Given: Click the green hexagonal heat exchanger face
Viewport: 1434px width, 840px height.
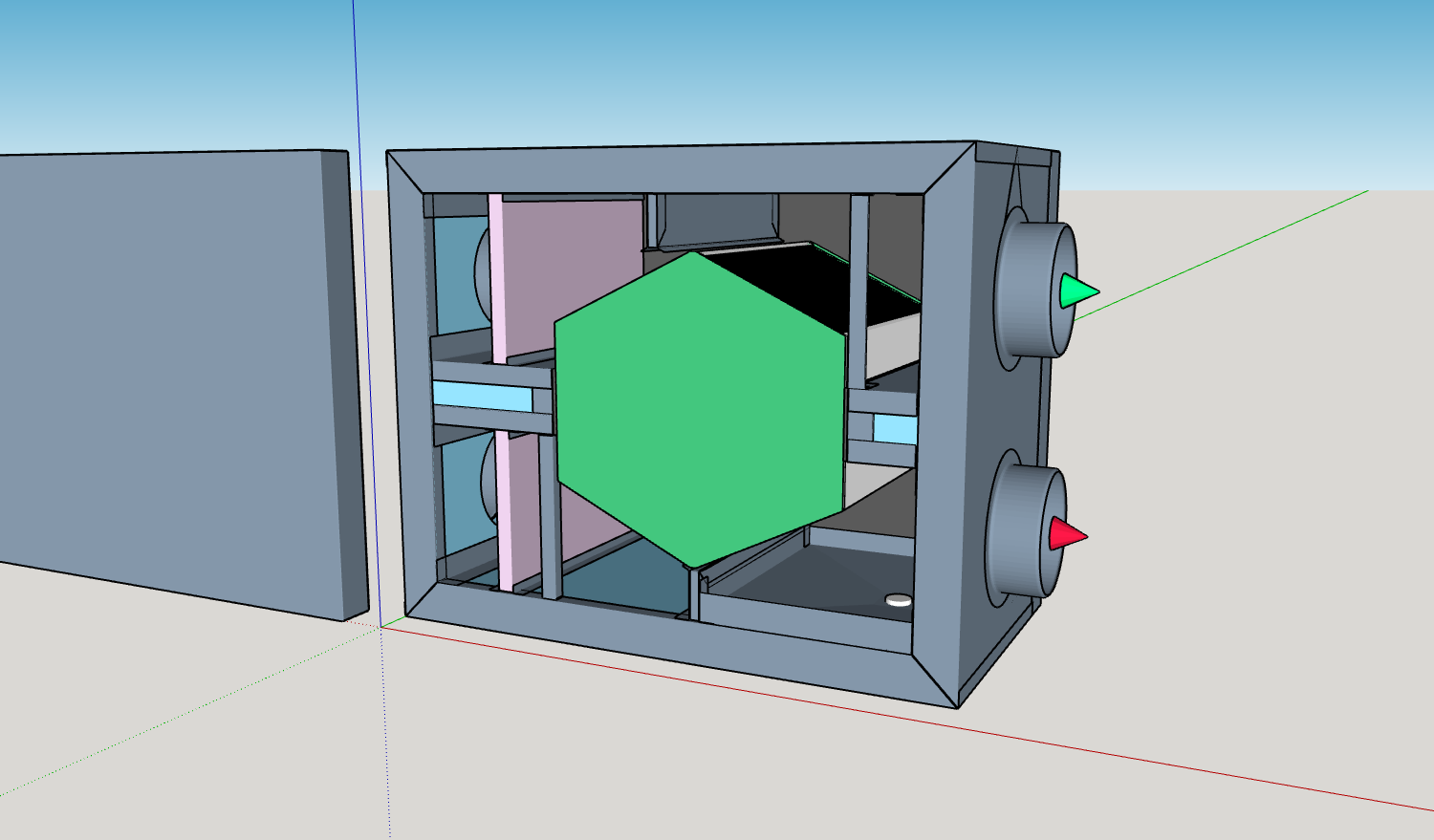Looking at the screenshot, I should coord(700,411).
